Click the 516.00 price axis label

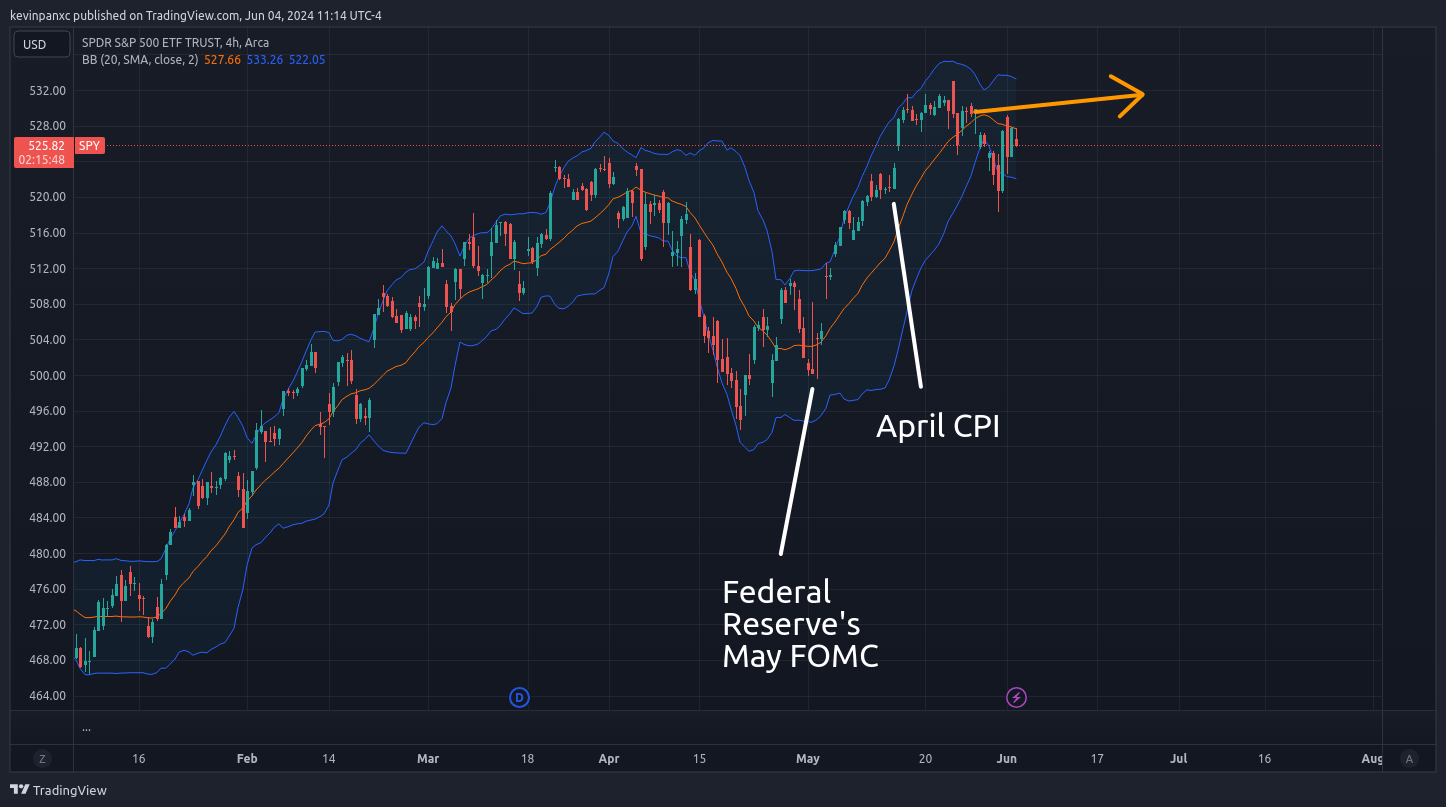(x=48, y=232)
